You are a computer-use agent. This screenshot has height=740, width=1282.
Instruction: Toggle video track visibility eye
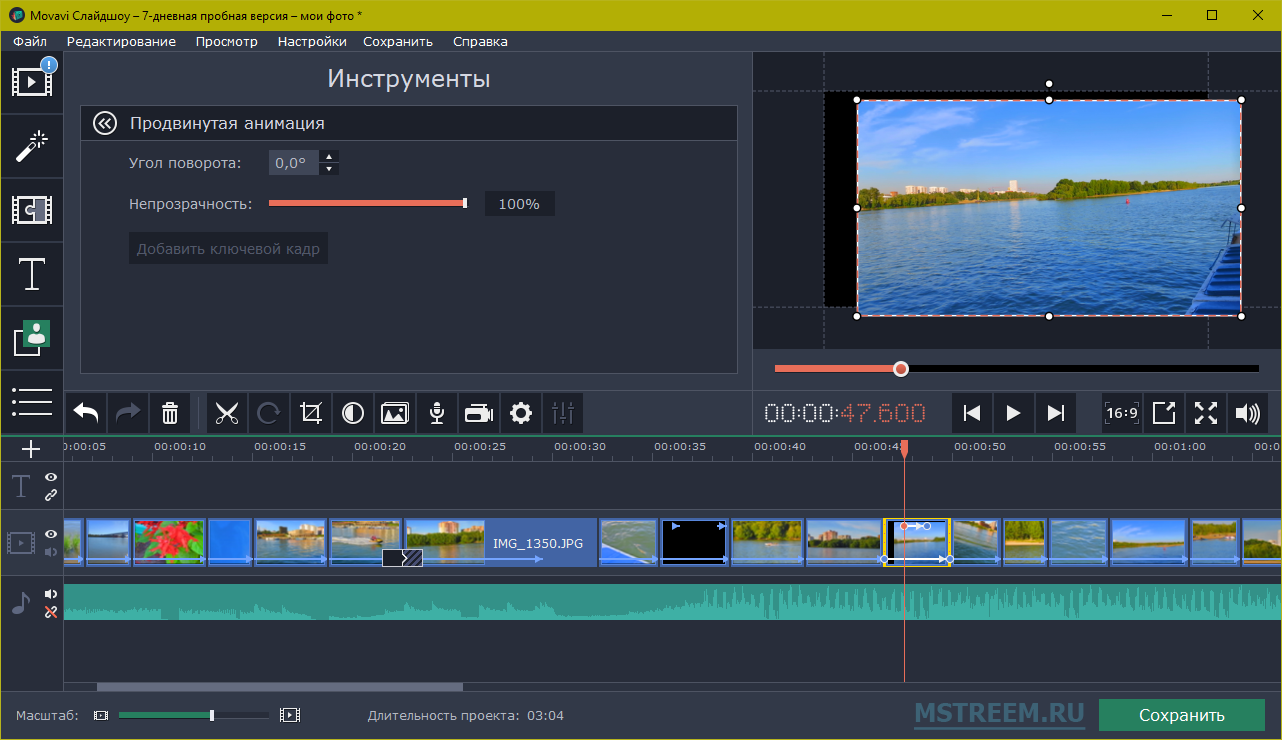(x=51, y=534)
